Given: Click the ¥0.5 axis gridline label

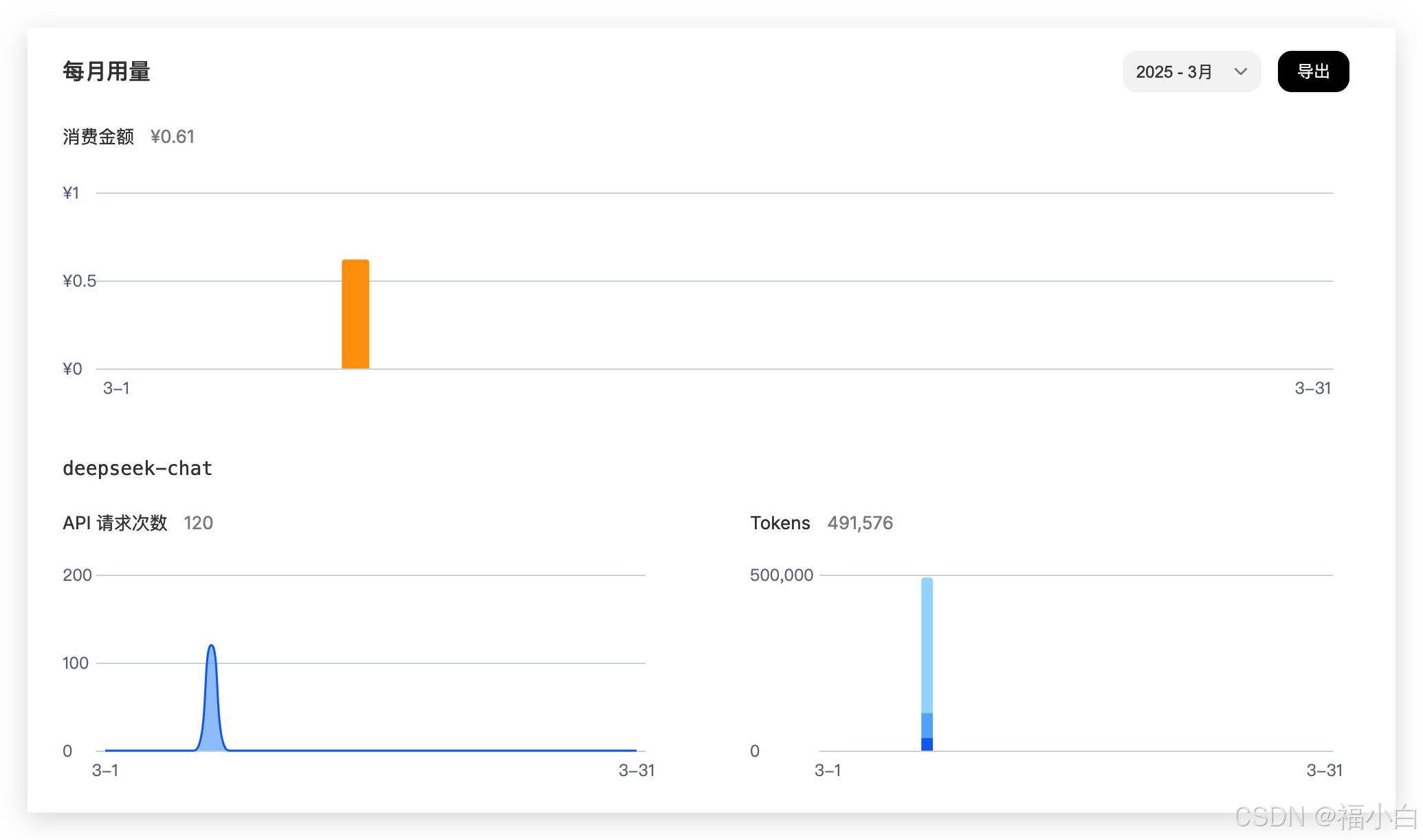Looking at the screenshot, I should pos(79,281).
